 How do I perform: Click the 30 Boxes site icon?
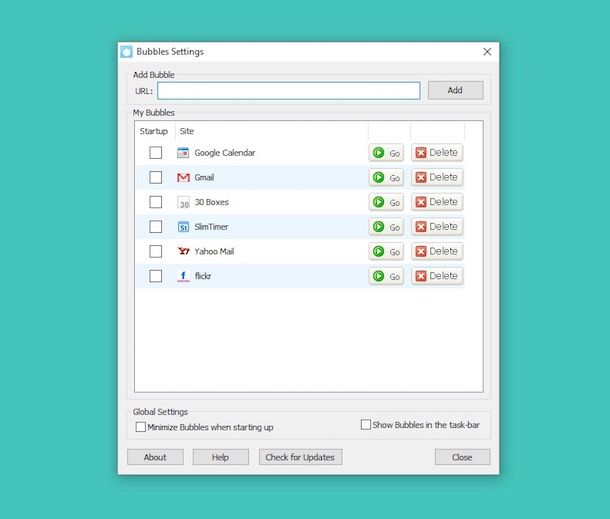[183, 202]
